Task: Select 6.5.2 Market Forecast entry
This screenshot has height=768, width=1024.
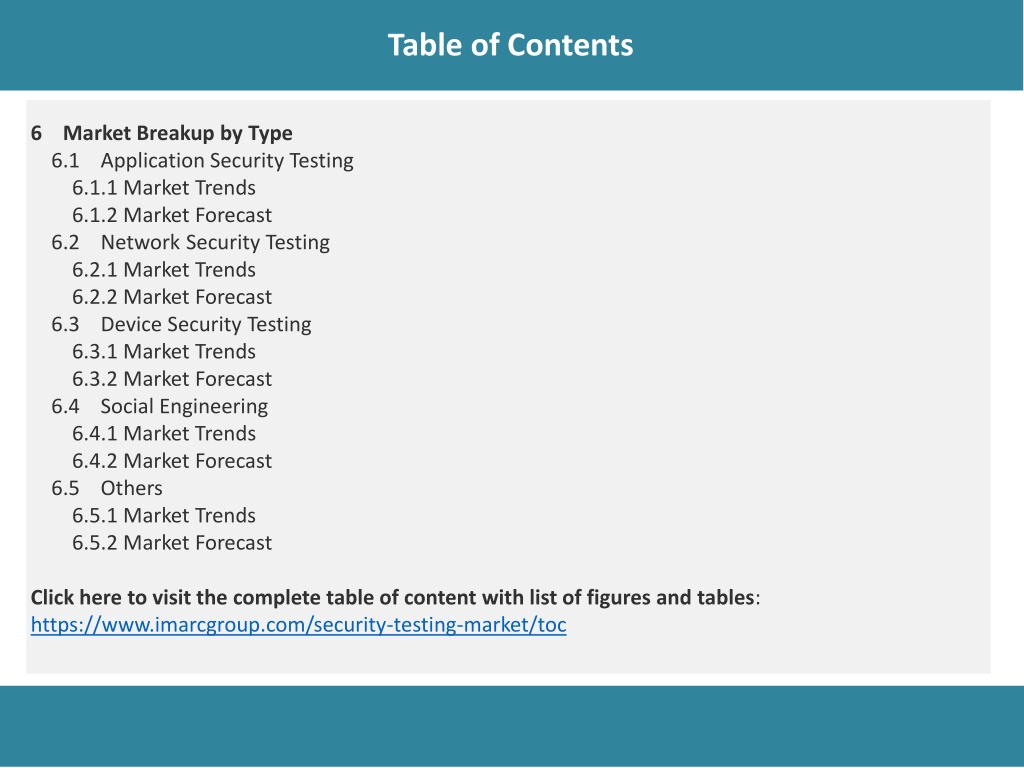Action: point(172,543)
